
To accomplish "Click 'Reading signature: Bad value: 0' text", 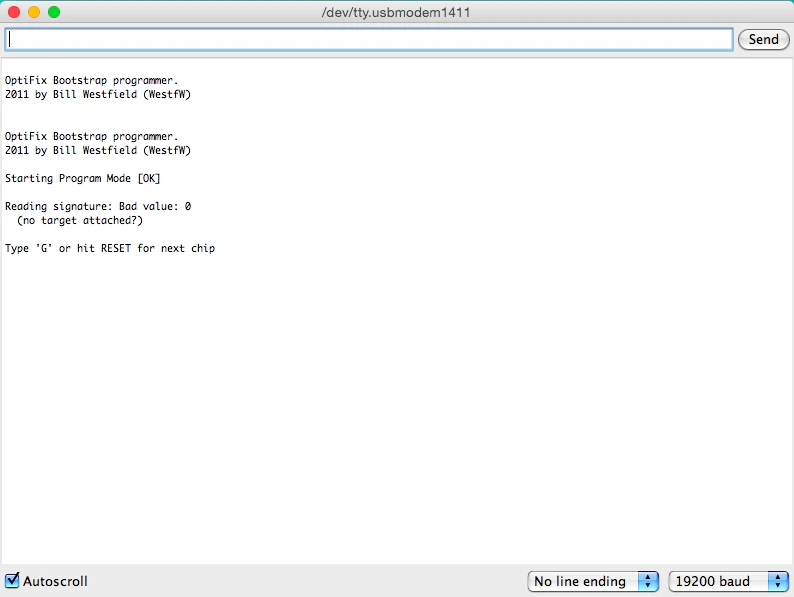I will (98, 207).
